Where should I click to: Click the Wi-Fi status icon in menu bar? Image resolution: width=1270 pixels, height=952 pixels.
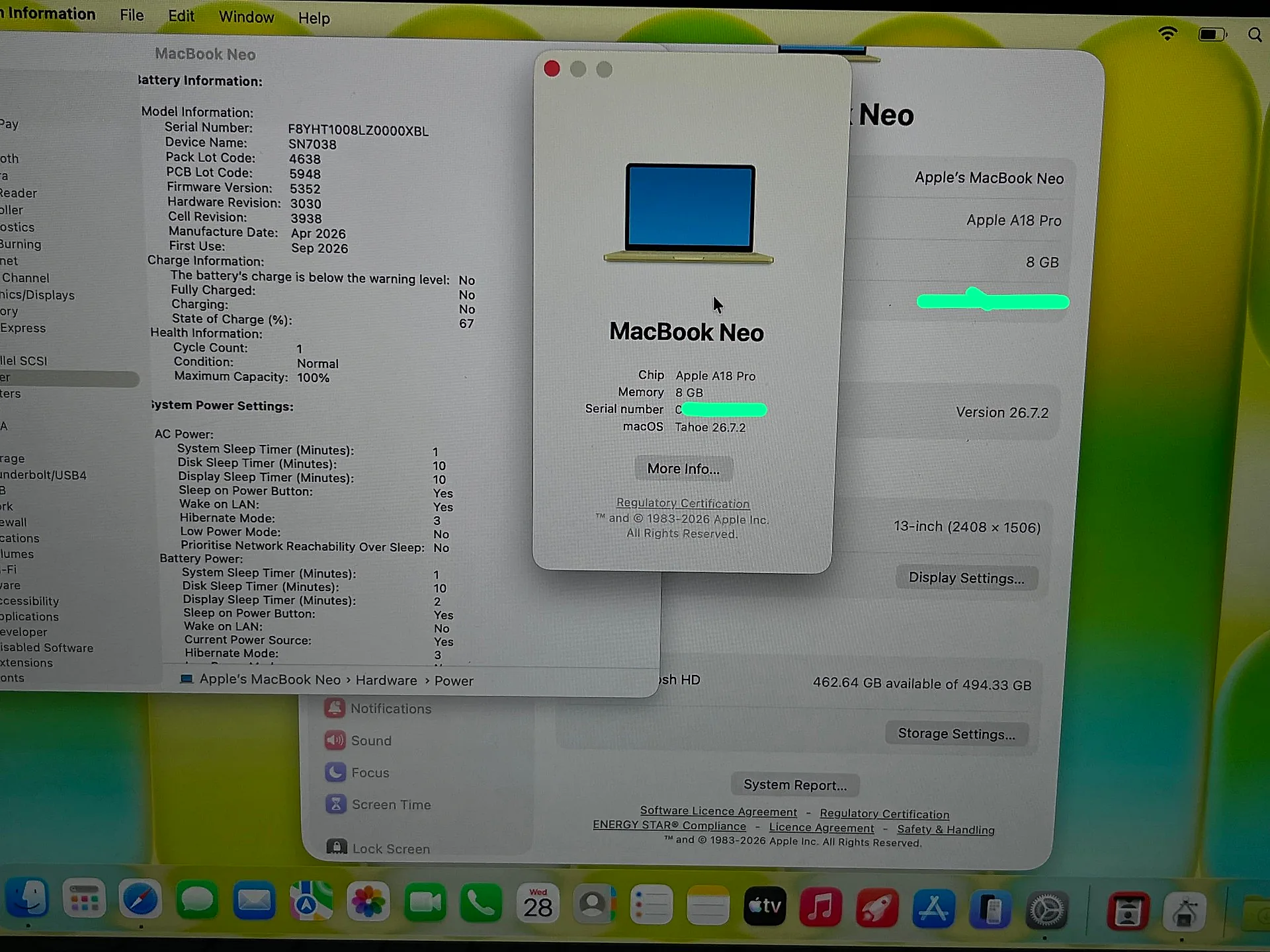(x=1167, y=34)
